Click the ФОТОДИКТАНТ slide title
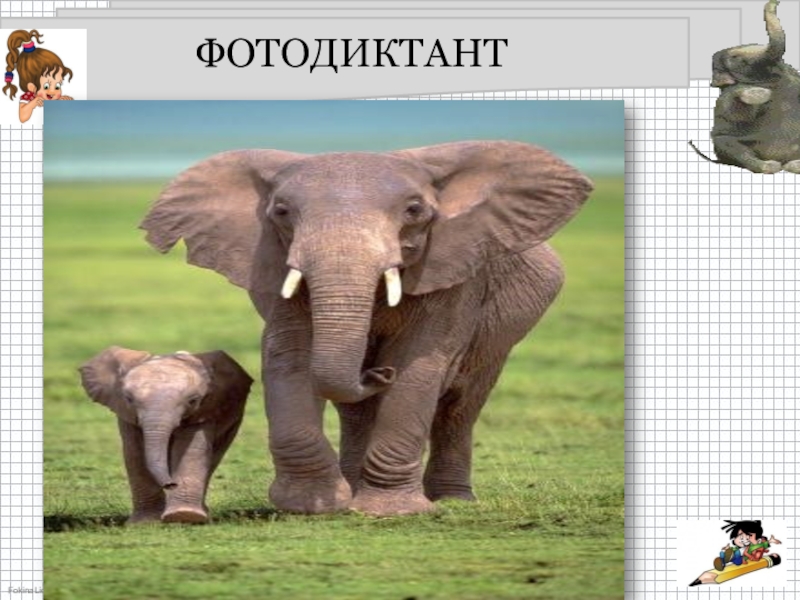This screenshot has height=600, width=800. [351, 53]
